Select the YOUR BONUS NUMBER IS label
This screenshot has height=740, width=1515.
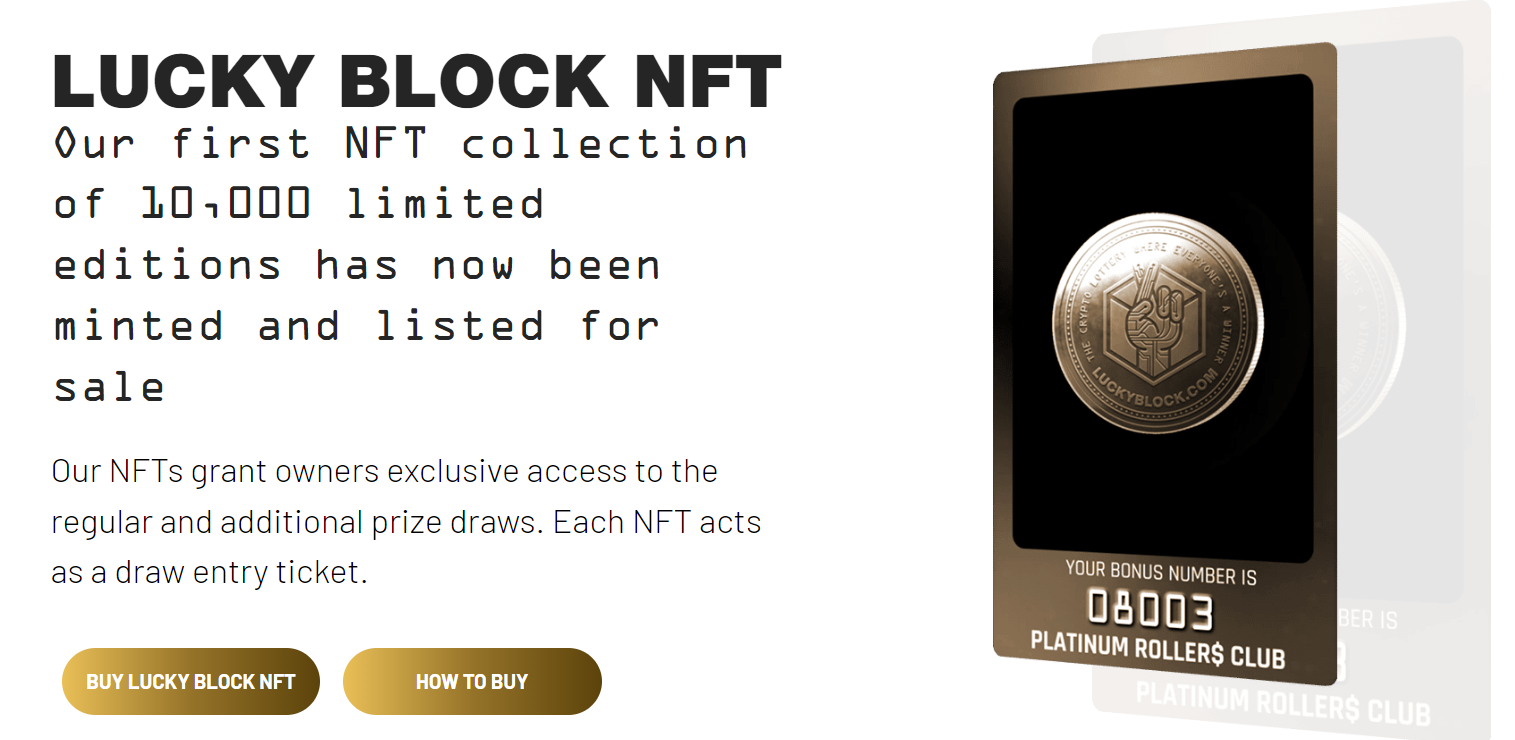point(1161,573)
